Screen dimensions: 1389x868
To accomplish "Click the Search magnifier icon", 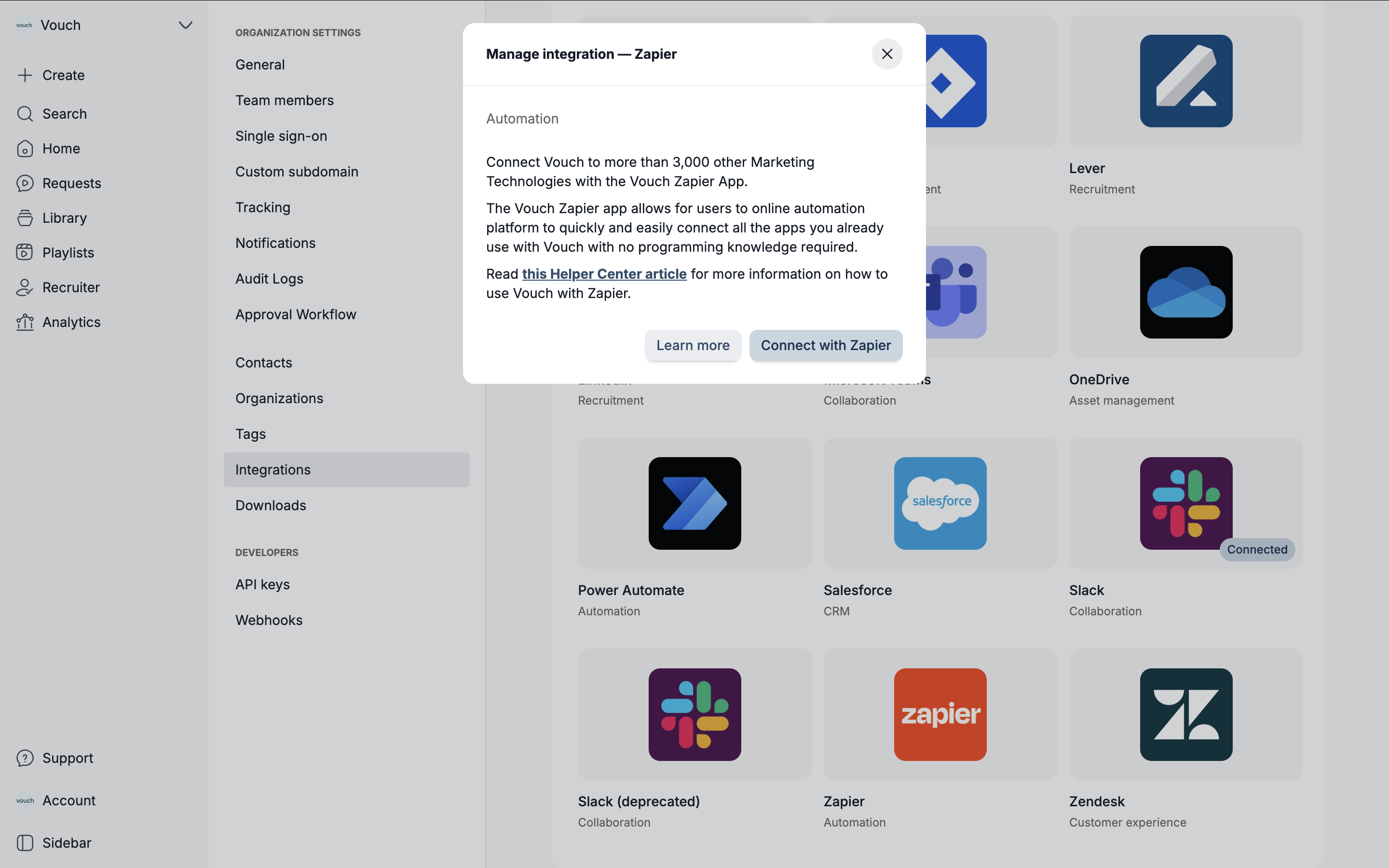I will pos(25,114).
